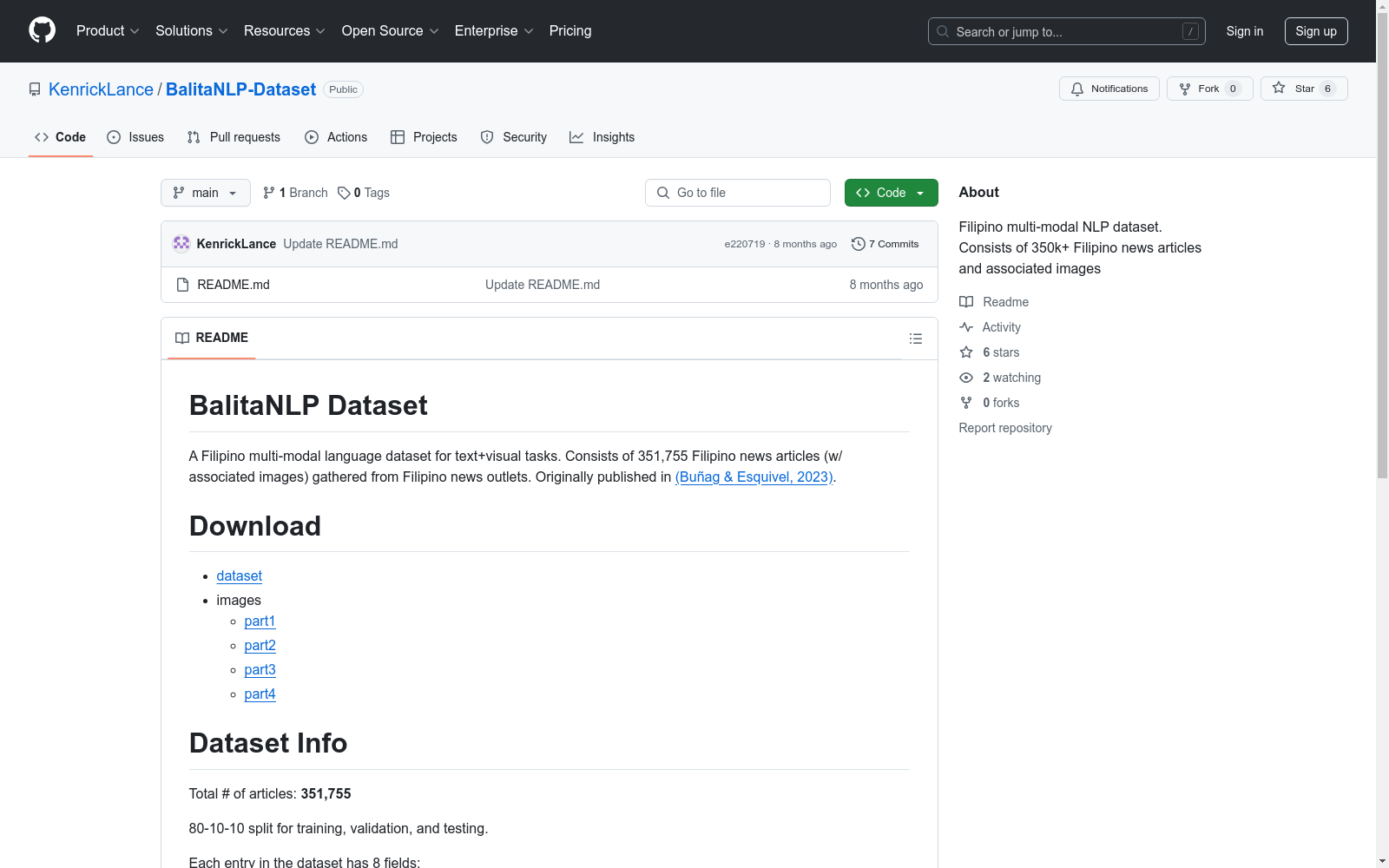Open the Buñag & Esquivel, 2023 citation link
The width and height of the screenshot is (1389, 868).
tap(754, 477)
